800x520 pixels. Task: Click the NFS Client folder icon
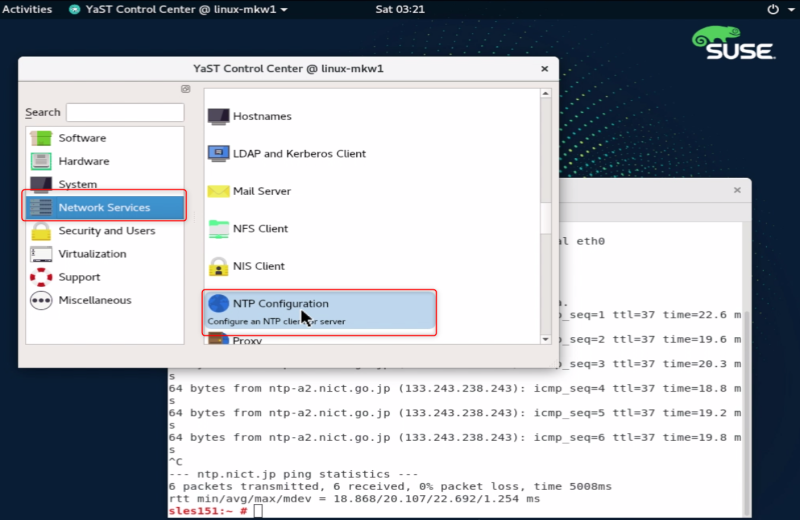pos(218,229)
